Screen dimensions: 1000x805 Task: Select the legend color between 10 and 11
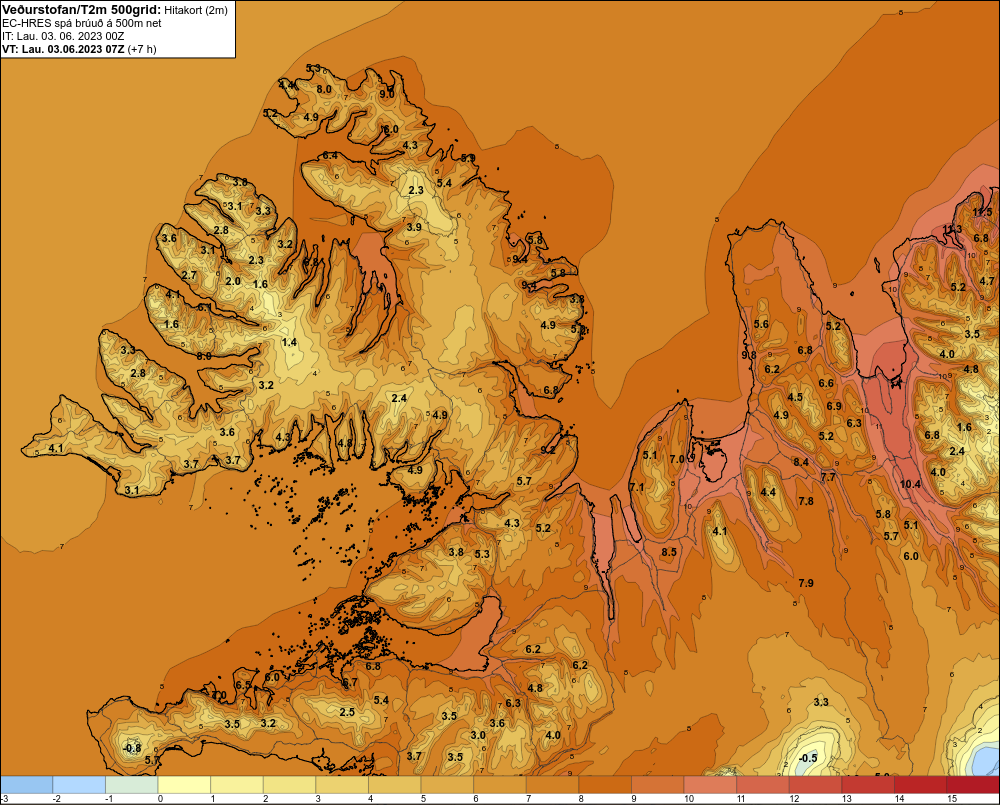[710, 785]
